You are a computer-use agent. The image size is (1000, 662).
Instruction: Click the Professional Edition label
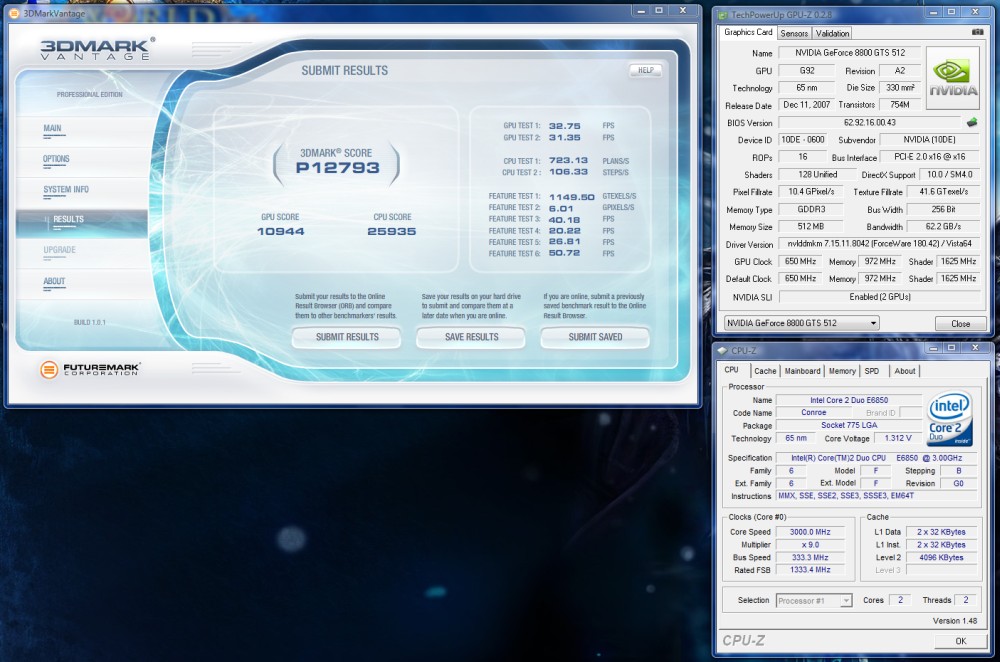(x=89, y=94)
